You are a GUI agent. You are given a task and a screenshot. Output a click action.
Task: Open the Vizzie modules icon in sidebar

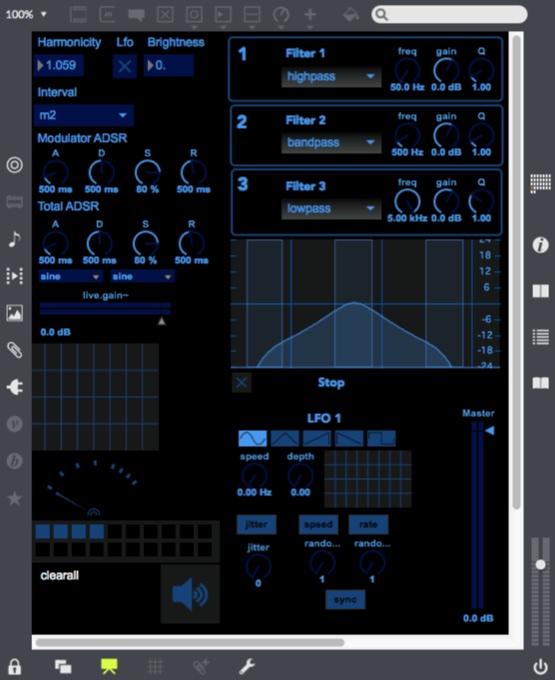point(14,424)
